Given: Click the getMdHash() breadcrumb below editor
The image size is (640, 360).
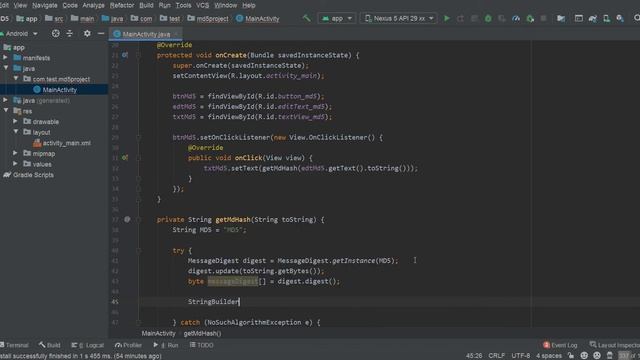Looking at the screenshot, I should click(x=202, y=333).
